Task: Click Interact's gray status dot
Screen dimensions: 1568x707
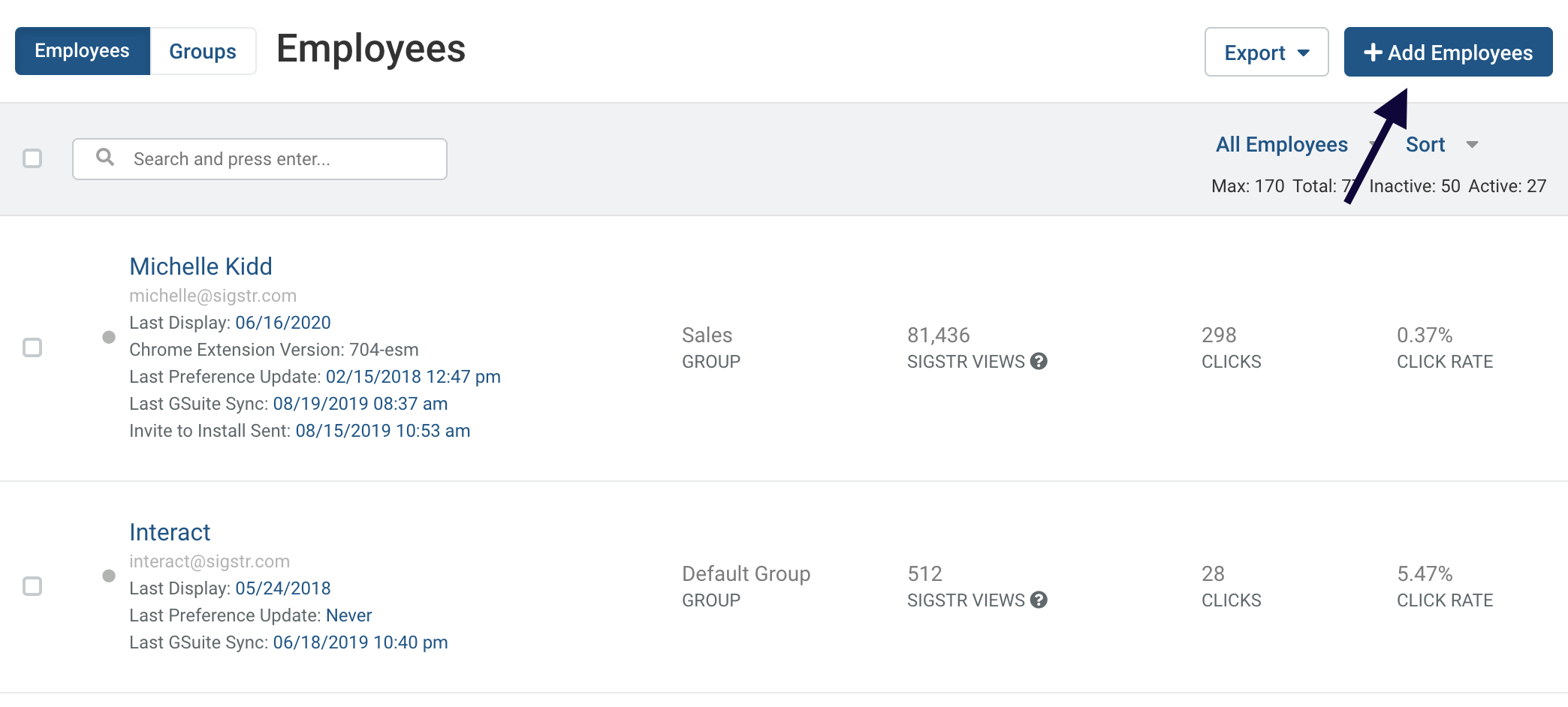Action: tap(109, 576)
